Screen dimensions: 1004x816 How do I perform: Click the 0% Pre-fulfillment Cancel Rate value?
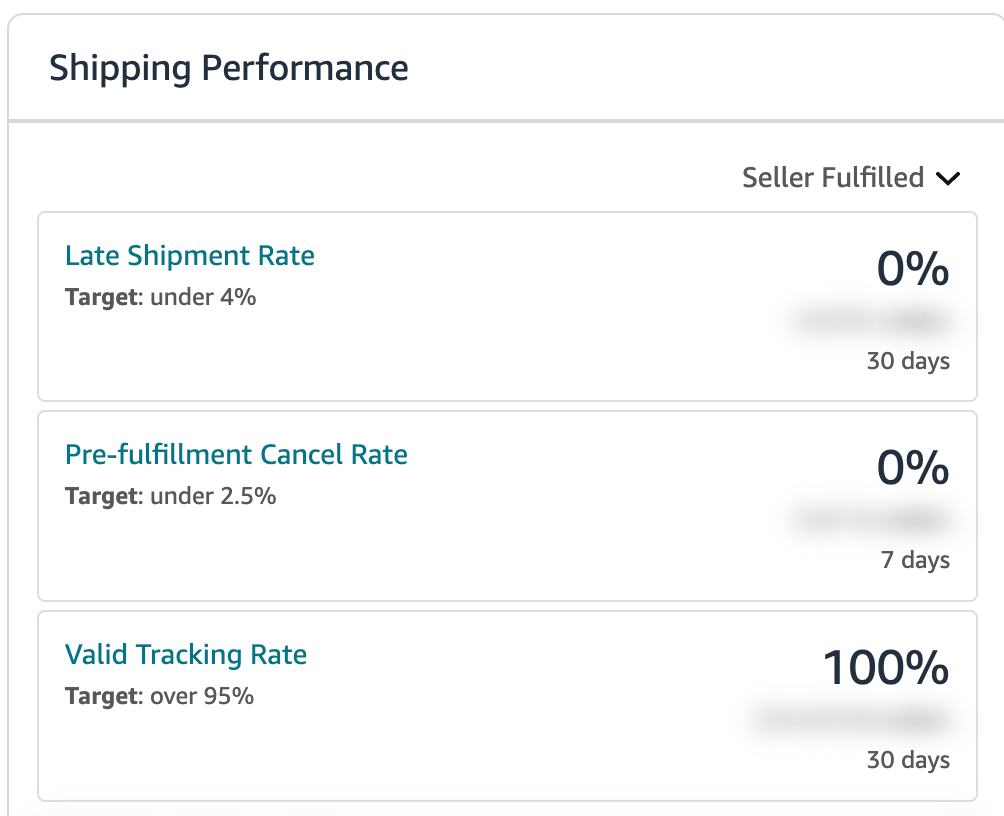(912, 468)
